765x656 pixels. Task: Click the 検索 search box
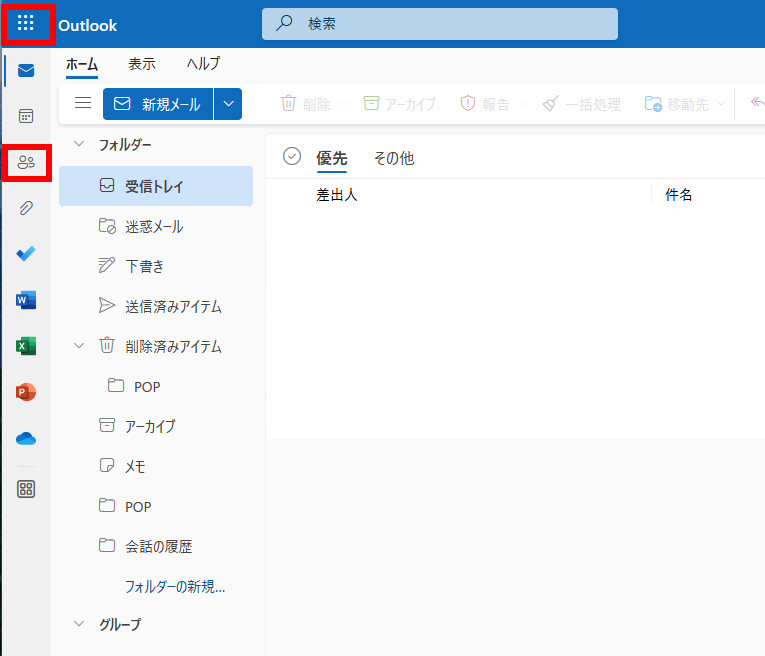click(x=440, y=24)
